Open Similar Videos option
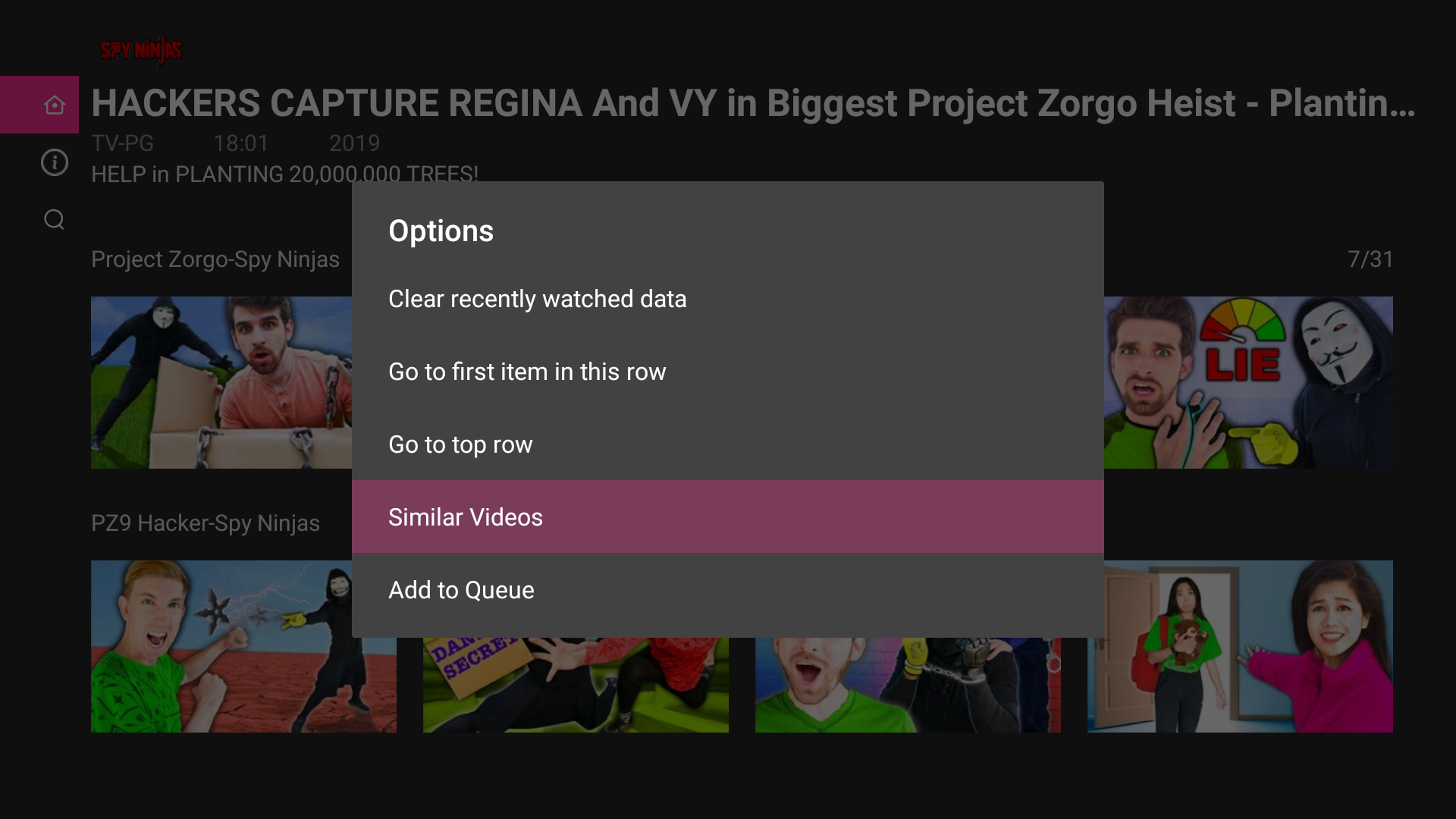This screenshot has height=819, width=1456. [x=466, y=517]
